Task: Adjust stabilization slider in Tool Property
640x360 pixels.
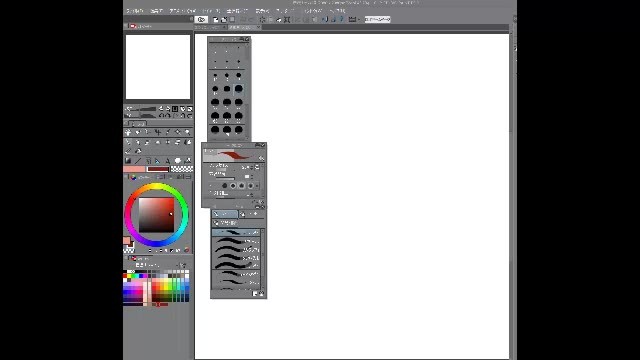Action: (225, 198)
